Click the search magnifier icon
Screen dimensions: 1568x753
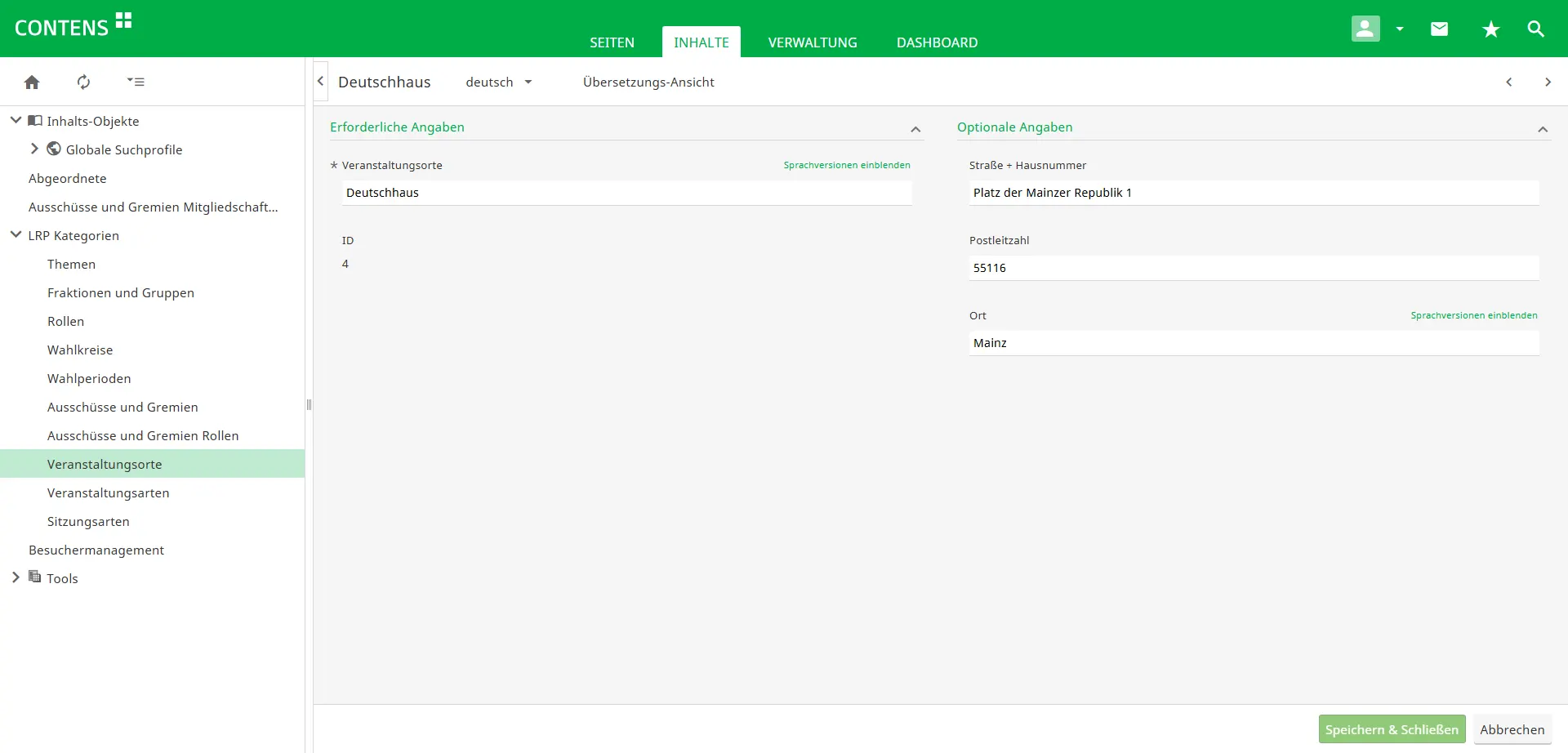click(1535, 29)
